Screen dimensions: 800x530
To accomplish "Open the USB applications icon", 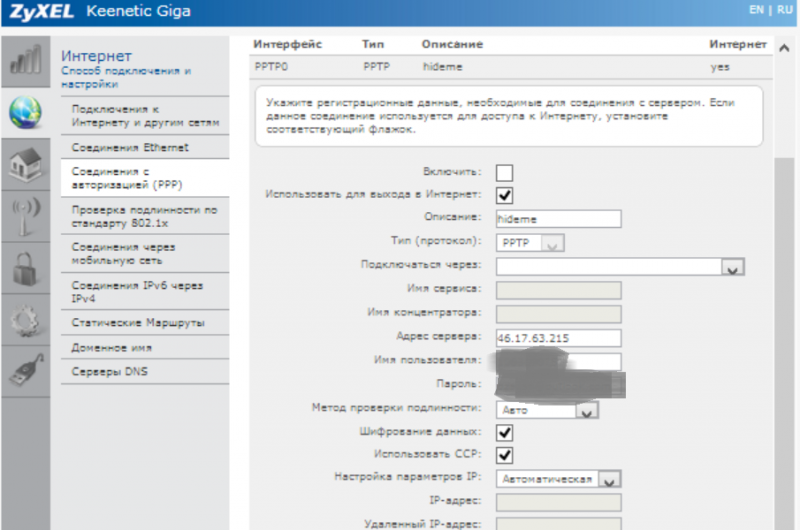I will [x=24, y=372].
